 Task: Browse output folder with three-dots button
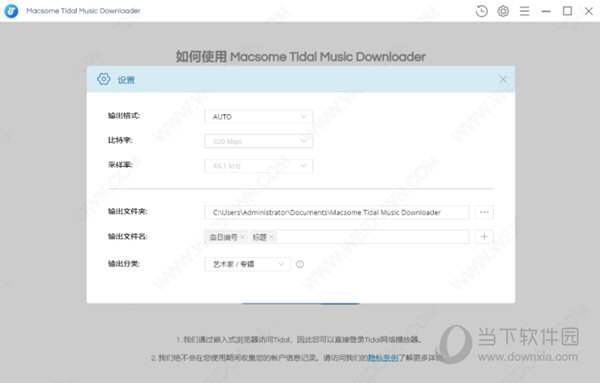tap(484, 212)
